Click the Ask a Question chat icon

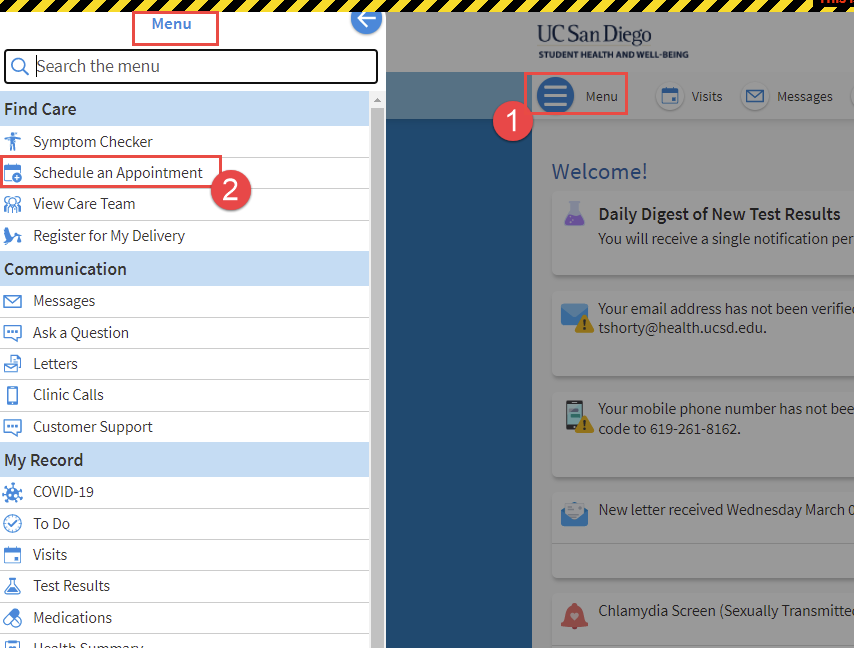point(13,333)
